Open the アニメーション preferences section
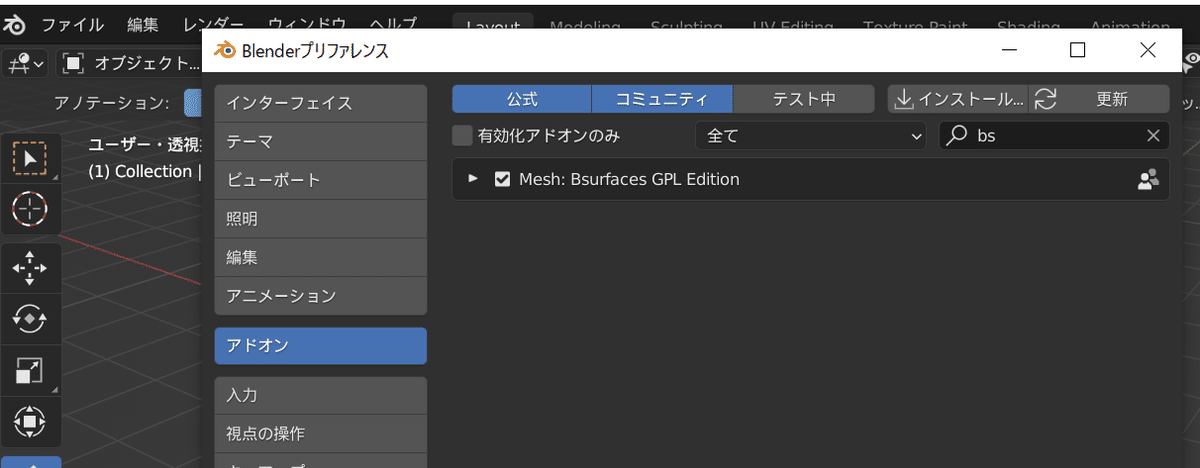Image resolution: width=1200 pixels, height=468 pixels. click(321, 296)
